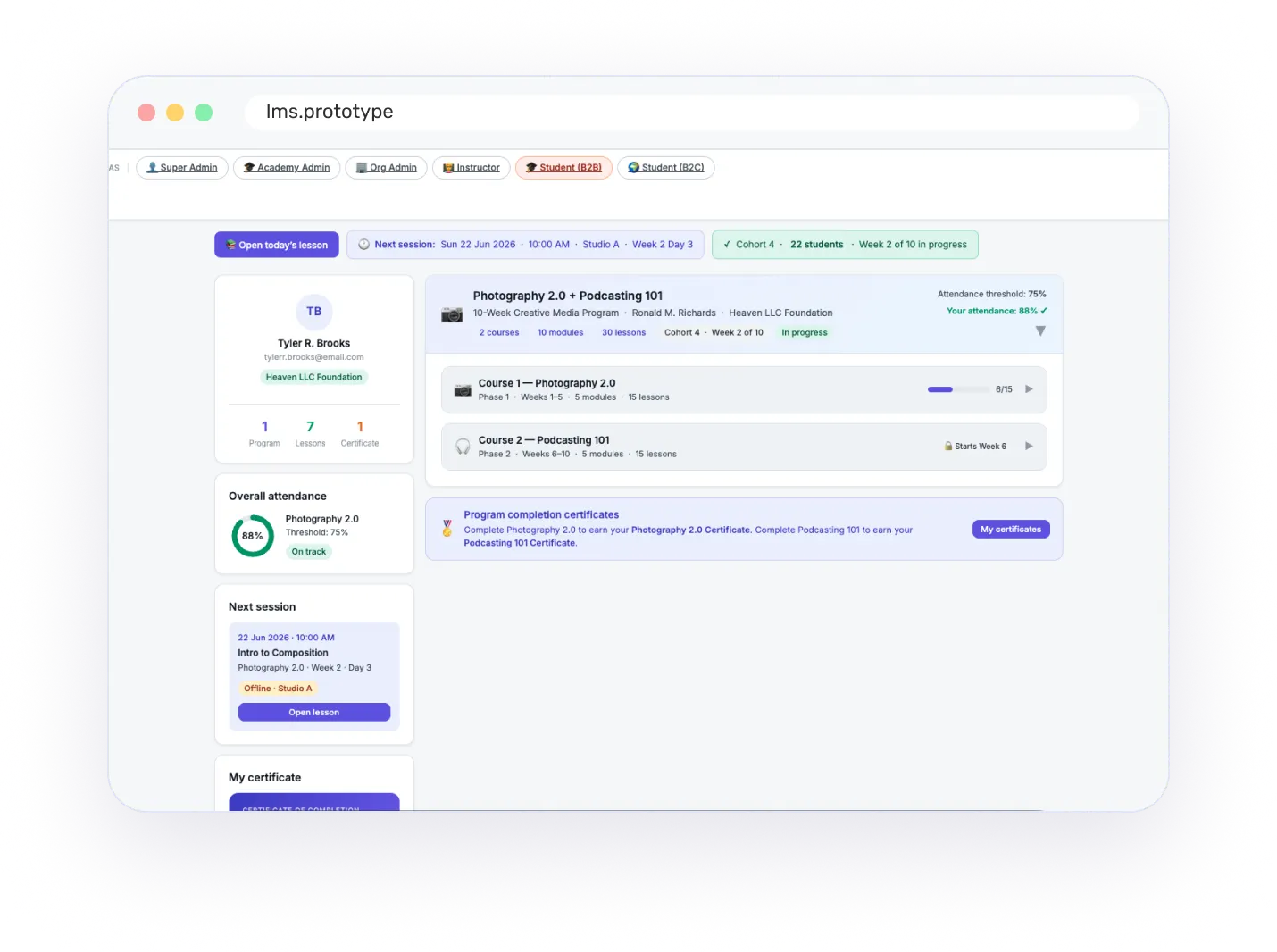Click the clock icon beside Next session
The width and height of the screenshot is (1277, 952).
pyautogui.click(x=363, y=245)
